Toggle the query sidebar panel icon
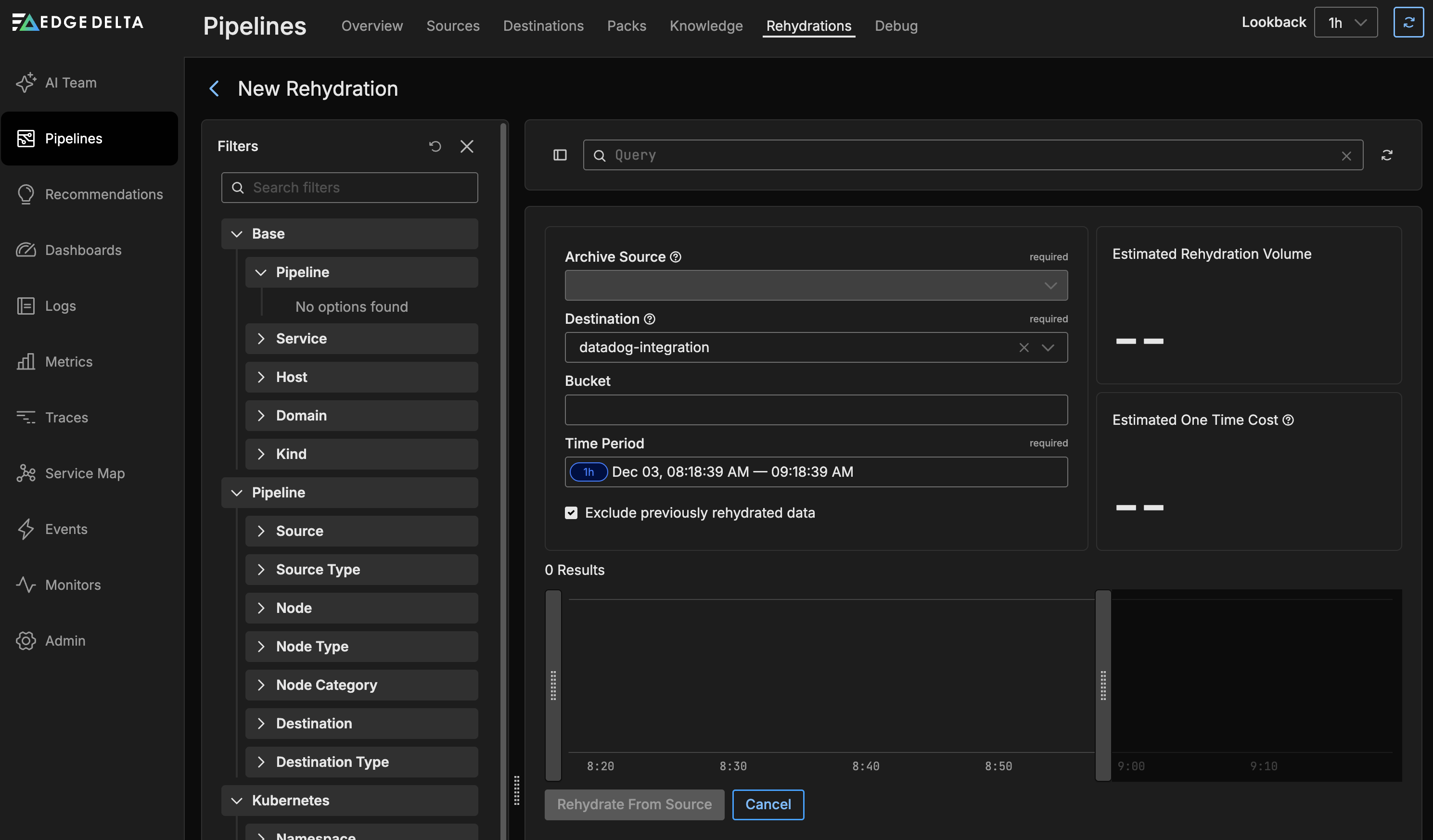Image resolution: width=1433 pixels, height=840 pixels. pos(560,155)
